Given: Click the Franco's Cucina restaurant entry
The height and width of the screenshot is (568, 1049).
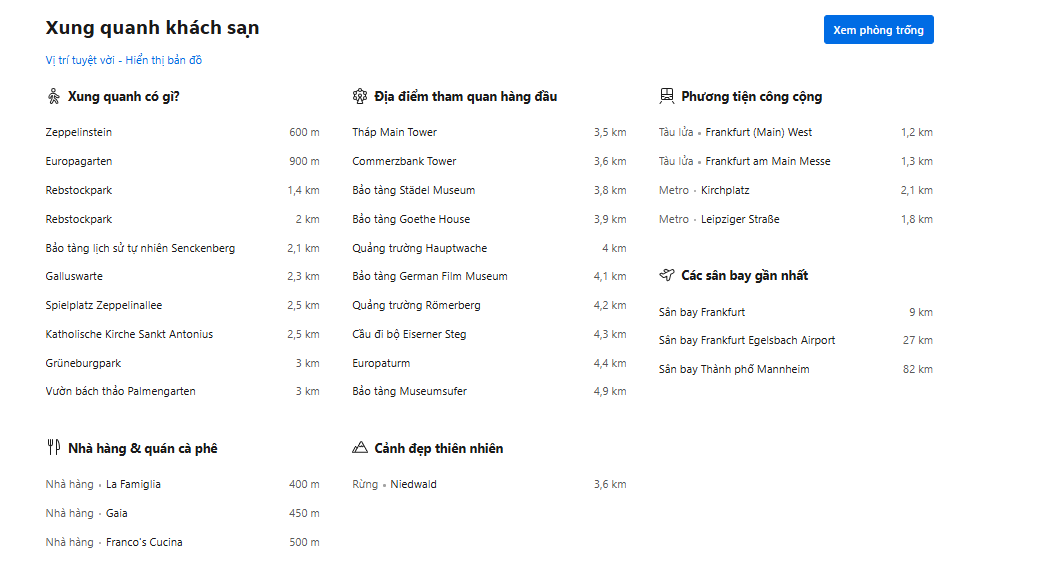Looking at the screenshot, I should point(144,542).
